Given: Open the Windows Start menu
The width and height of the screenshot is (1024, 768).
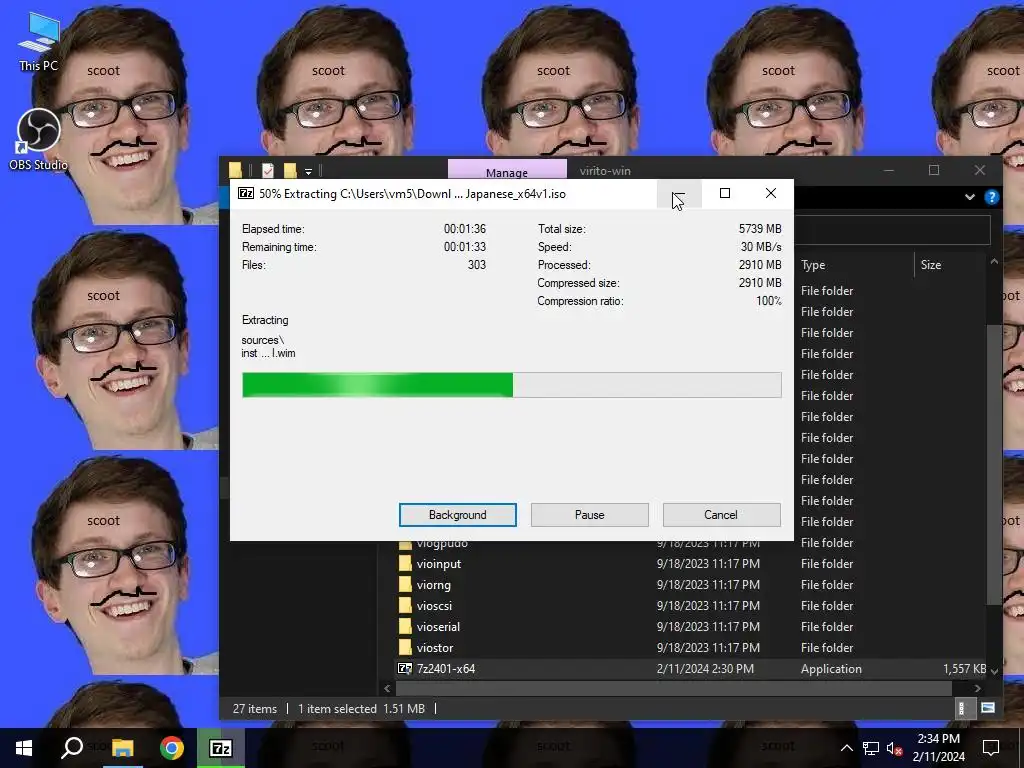Looking at the screenshot, I should click(24, 748).
